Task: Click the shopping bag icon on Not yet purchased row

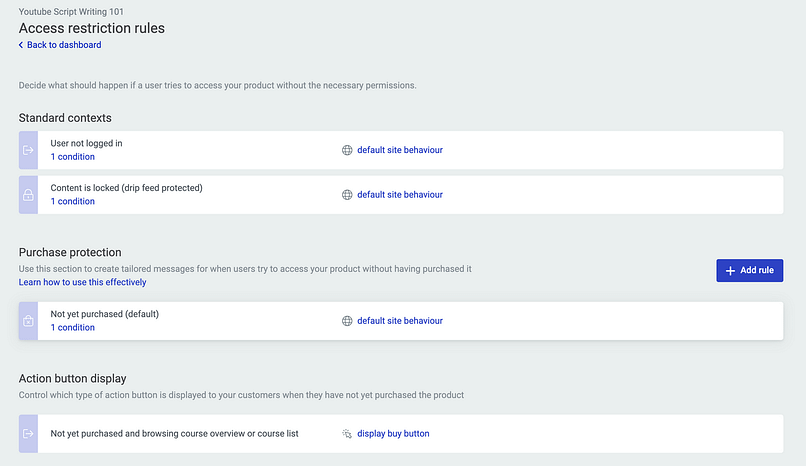Action: (x=28, y=321)
